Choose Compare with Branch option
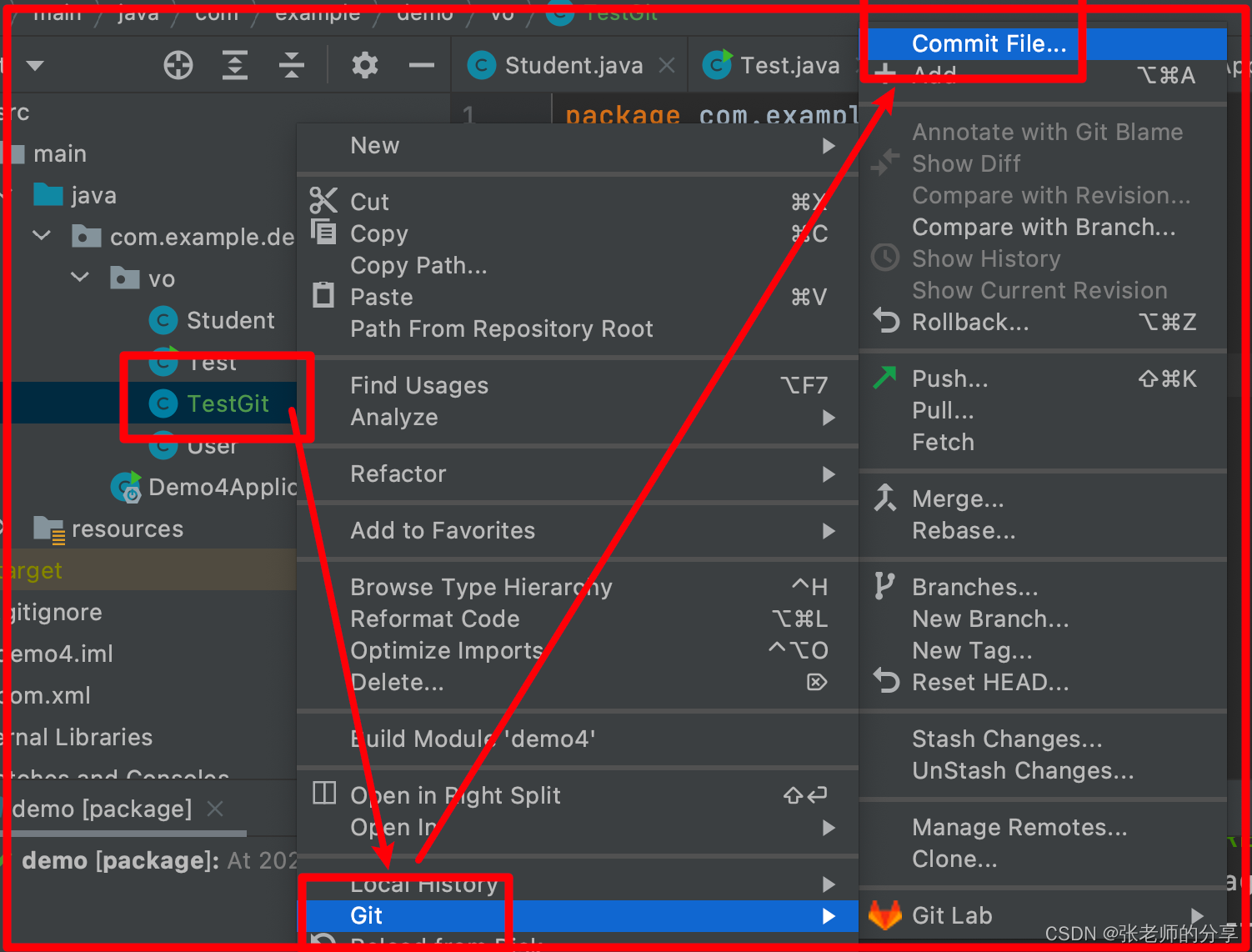This screenshot has height=952, width=1252. point(1044,227)
